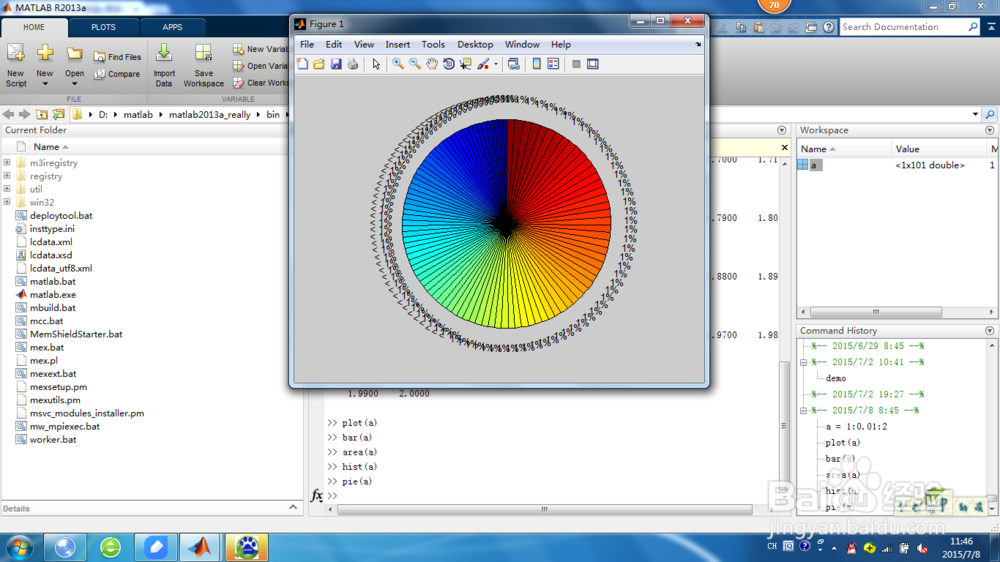Click Open File icon in Figure 1 toolbar

pyautogui.click(x=319, y=64)
